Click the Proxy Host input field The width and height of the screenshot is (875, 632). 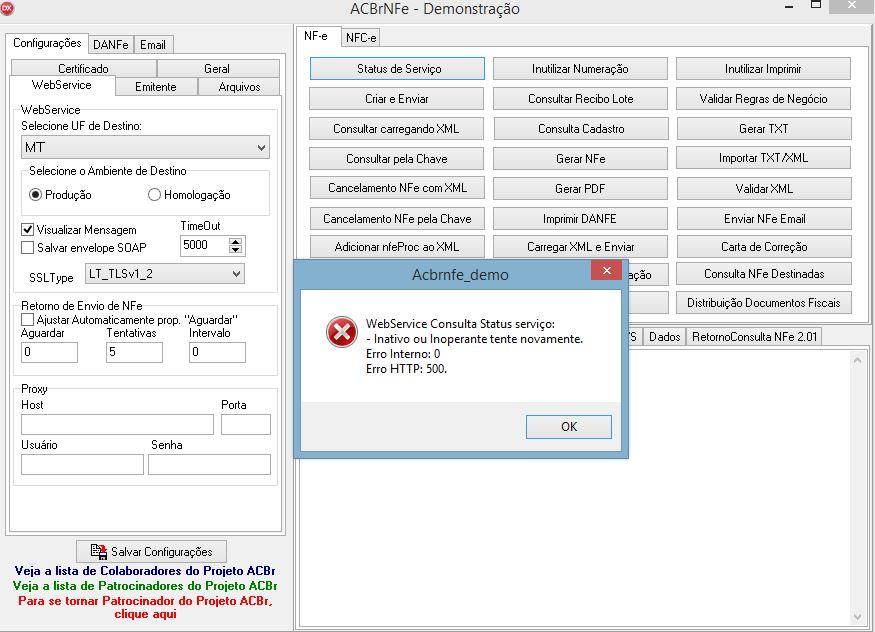117,424
